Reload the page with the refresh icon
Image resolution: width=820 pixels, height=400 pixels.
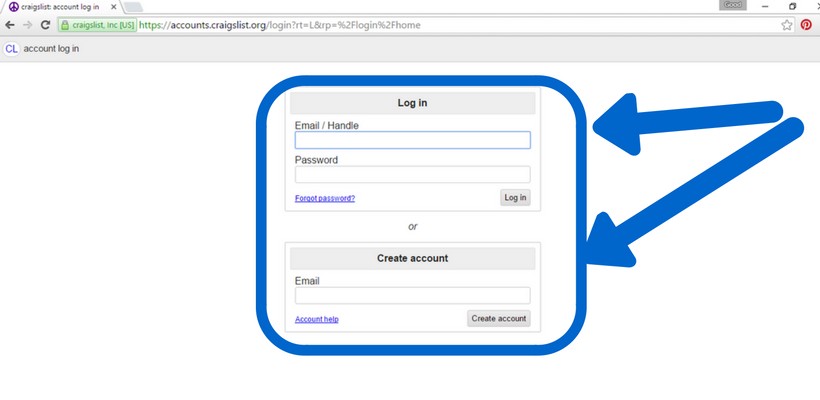click(x=45, y=25)
